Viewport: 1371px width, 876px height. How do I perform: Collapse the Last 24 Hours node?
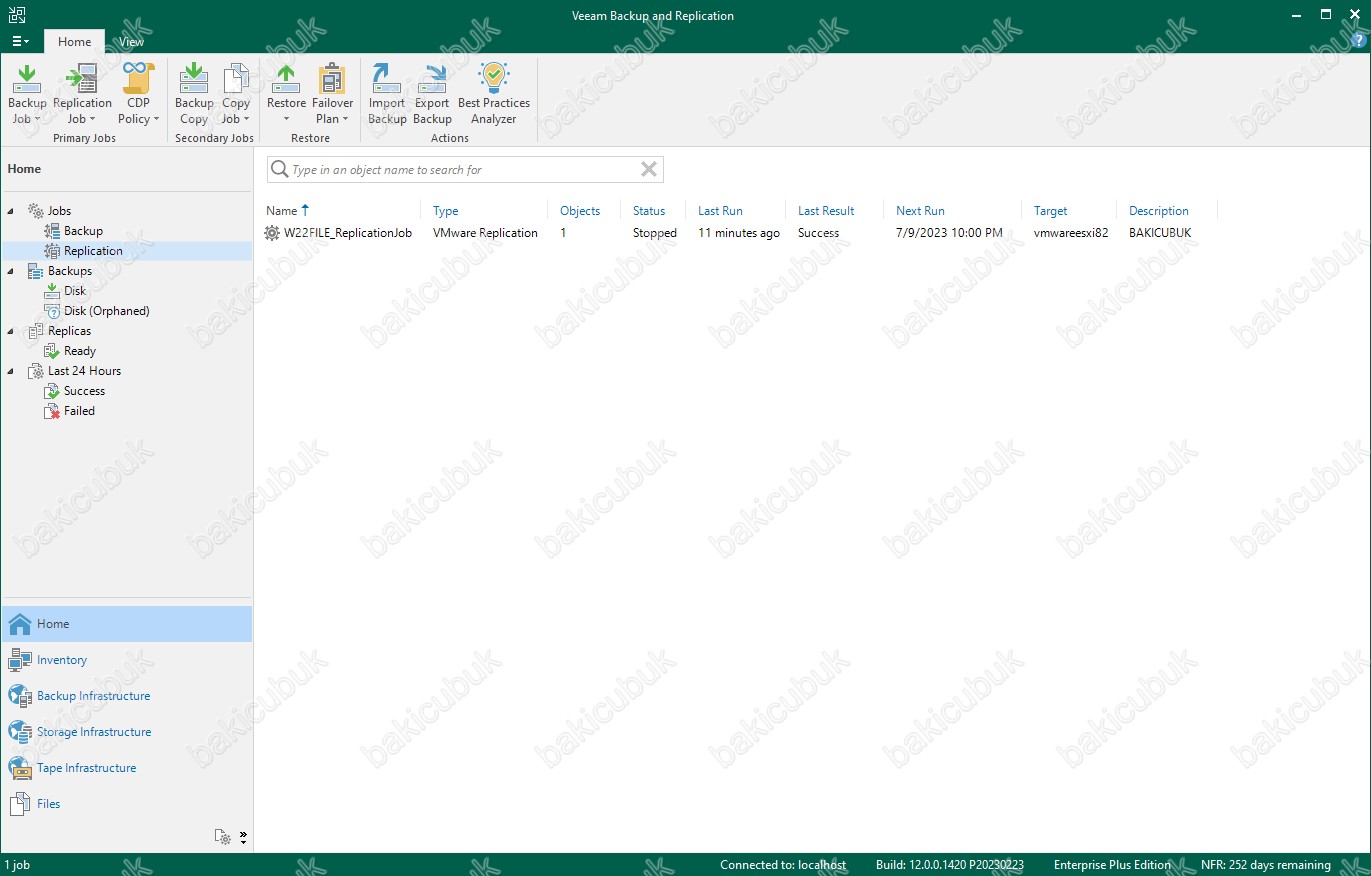tap(11, 371)
